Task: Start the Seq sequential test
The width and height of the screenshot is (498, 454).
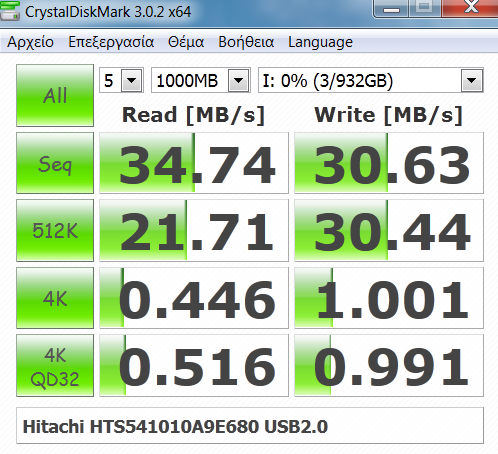Action: click(x=55, y=163)
